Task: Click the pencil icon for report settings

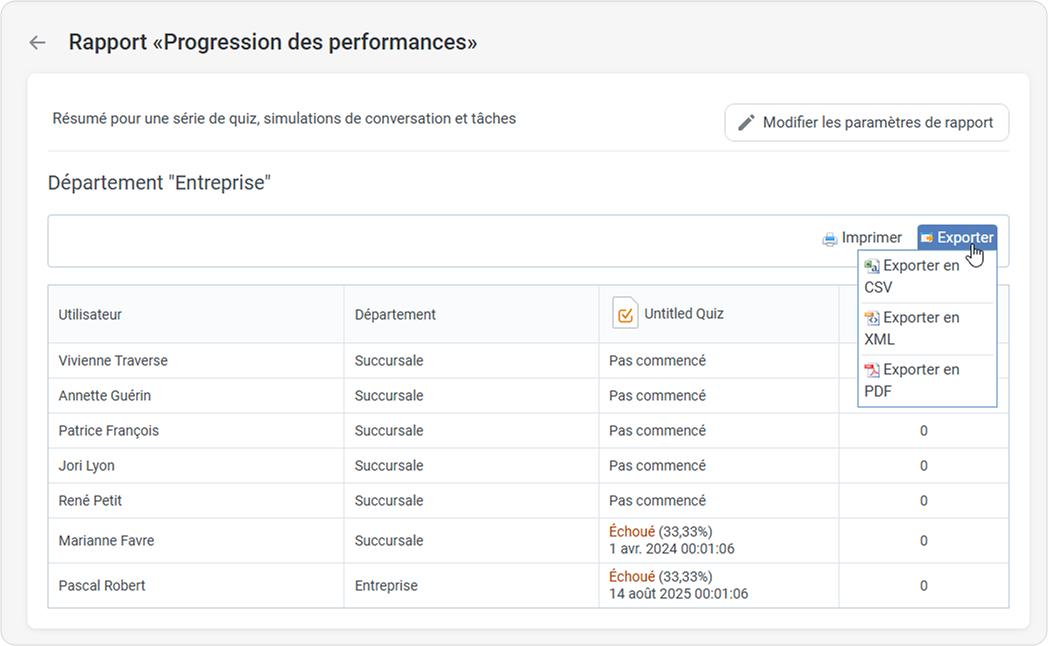Action: (746, 123)
